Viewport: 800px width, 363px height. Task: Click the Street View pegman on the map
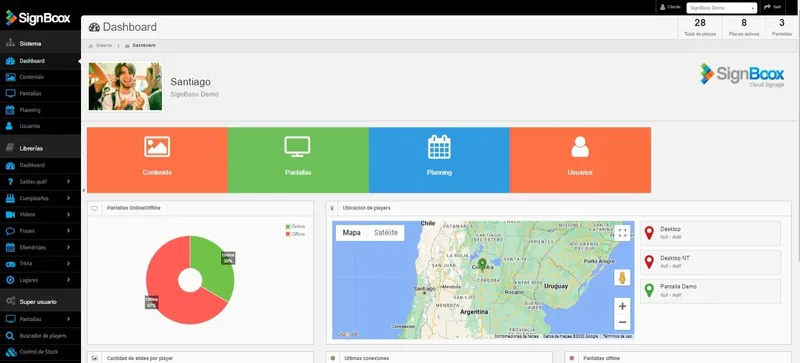click(622, 278)
